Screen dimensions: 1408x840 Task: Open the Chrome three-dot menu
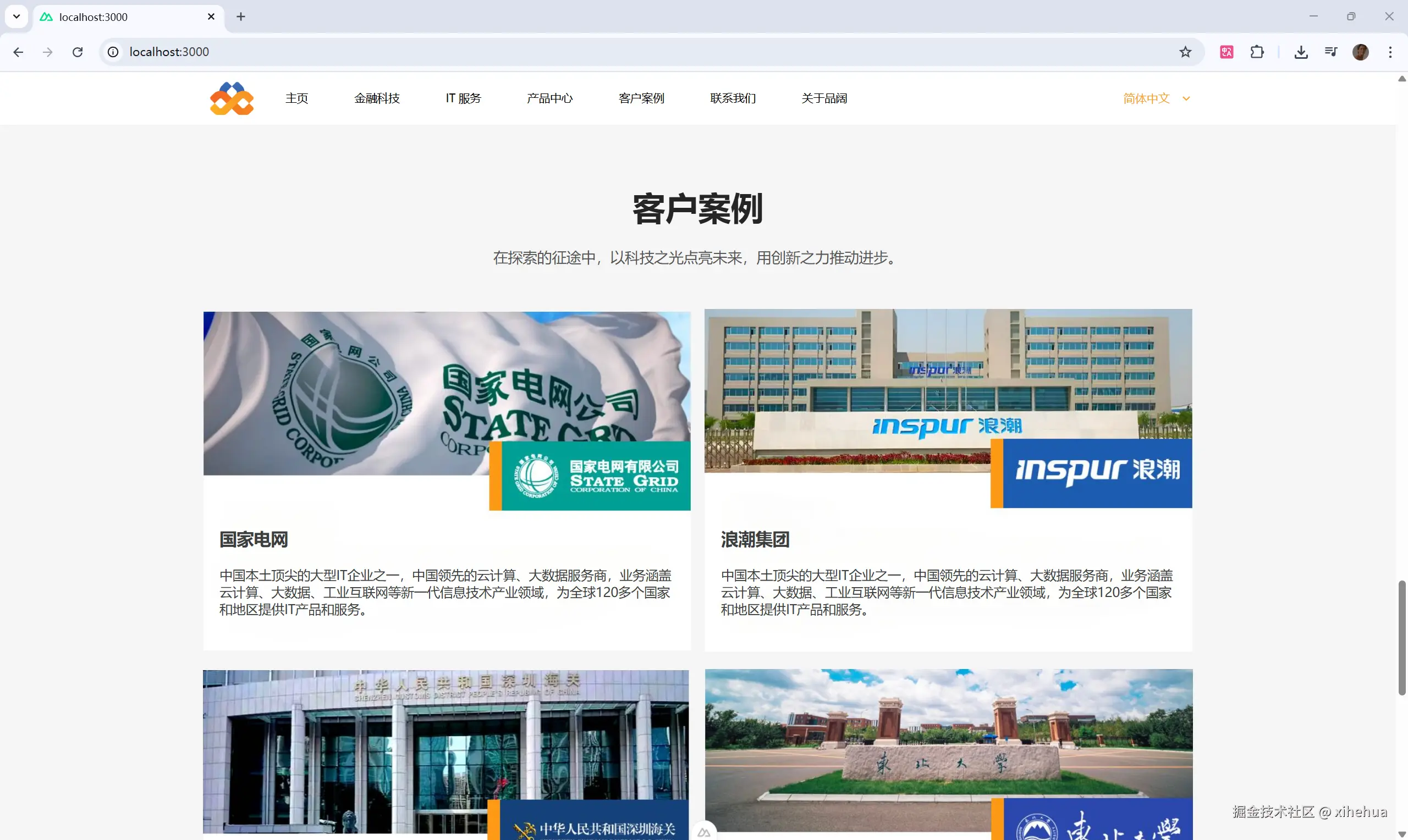click(1390, 52)
